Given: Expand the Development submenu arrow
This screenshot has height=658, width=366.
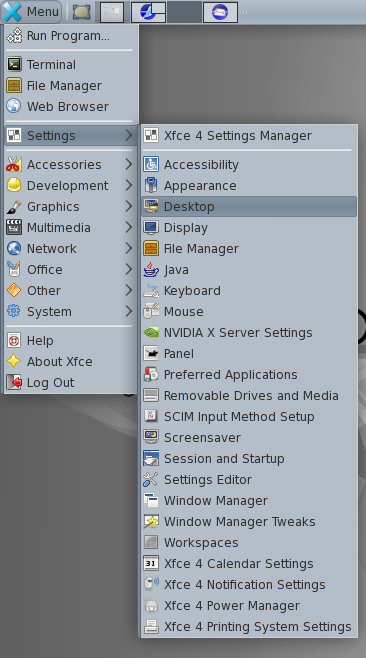Looking at the screenshot, I should tap(128, 185).
